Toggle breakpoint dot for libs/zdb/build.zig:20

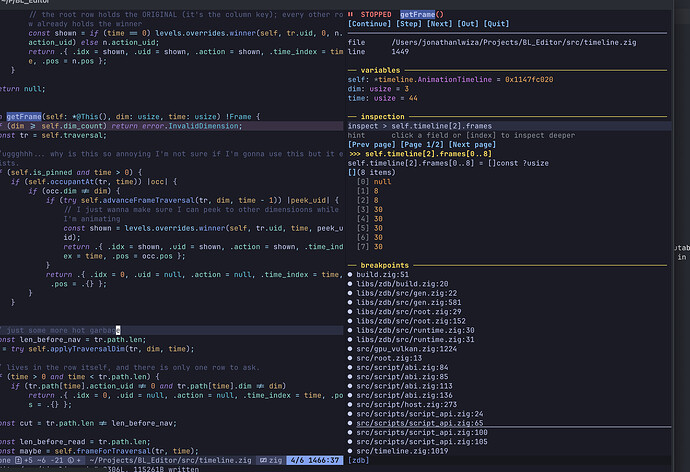click(350, 284)
